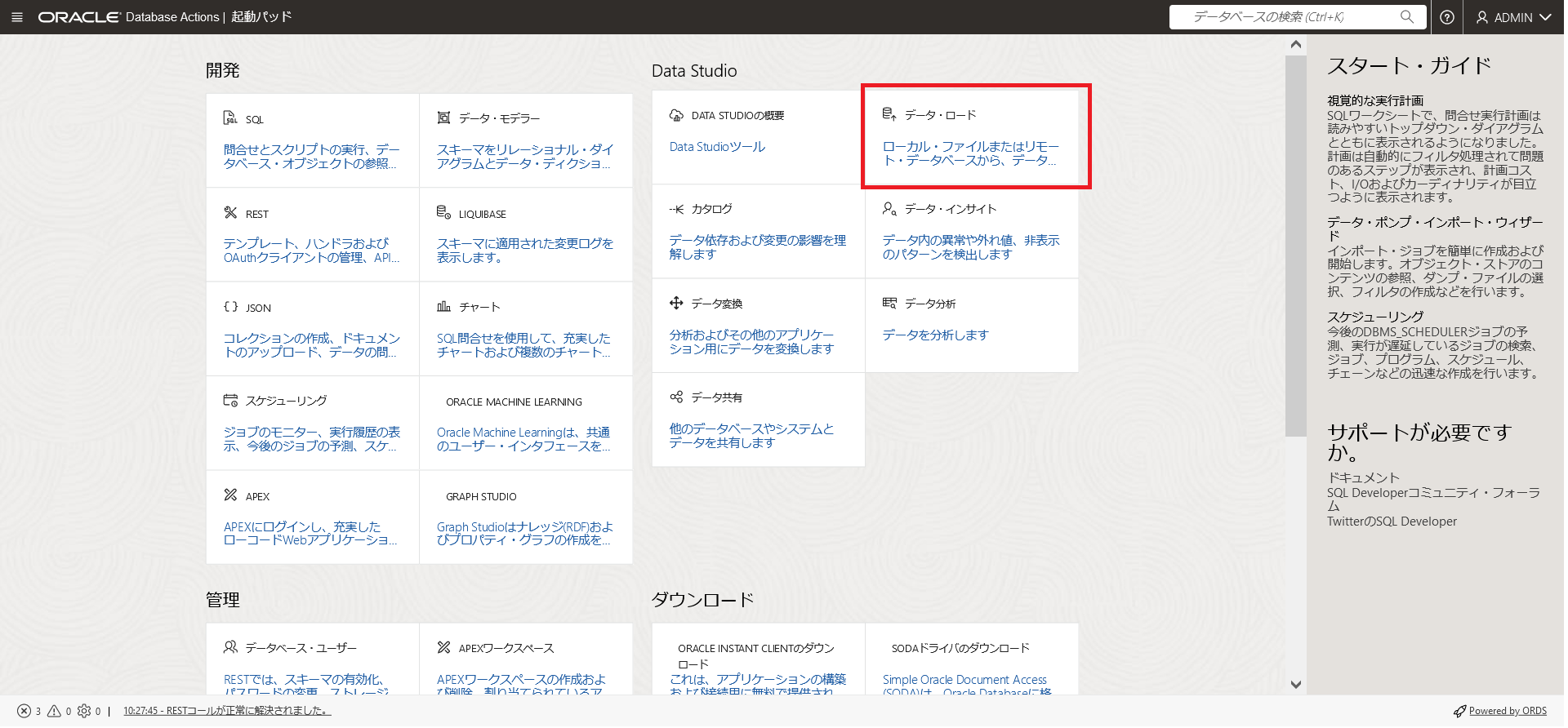
Task: Open the APEX login description link
Action: [310, 533]
